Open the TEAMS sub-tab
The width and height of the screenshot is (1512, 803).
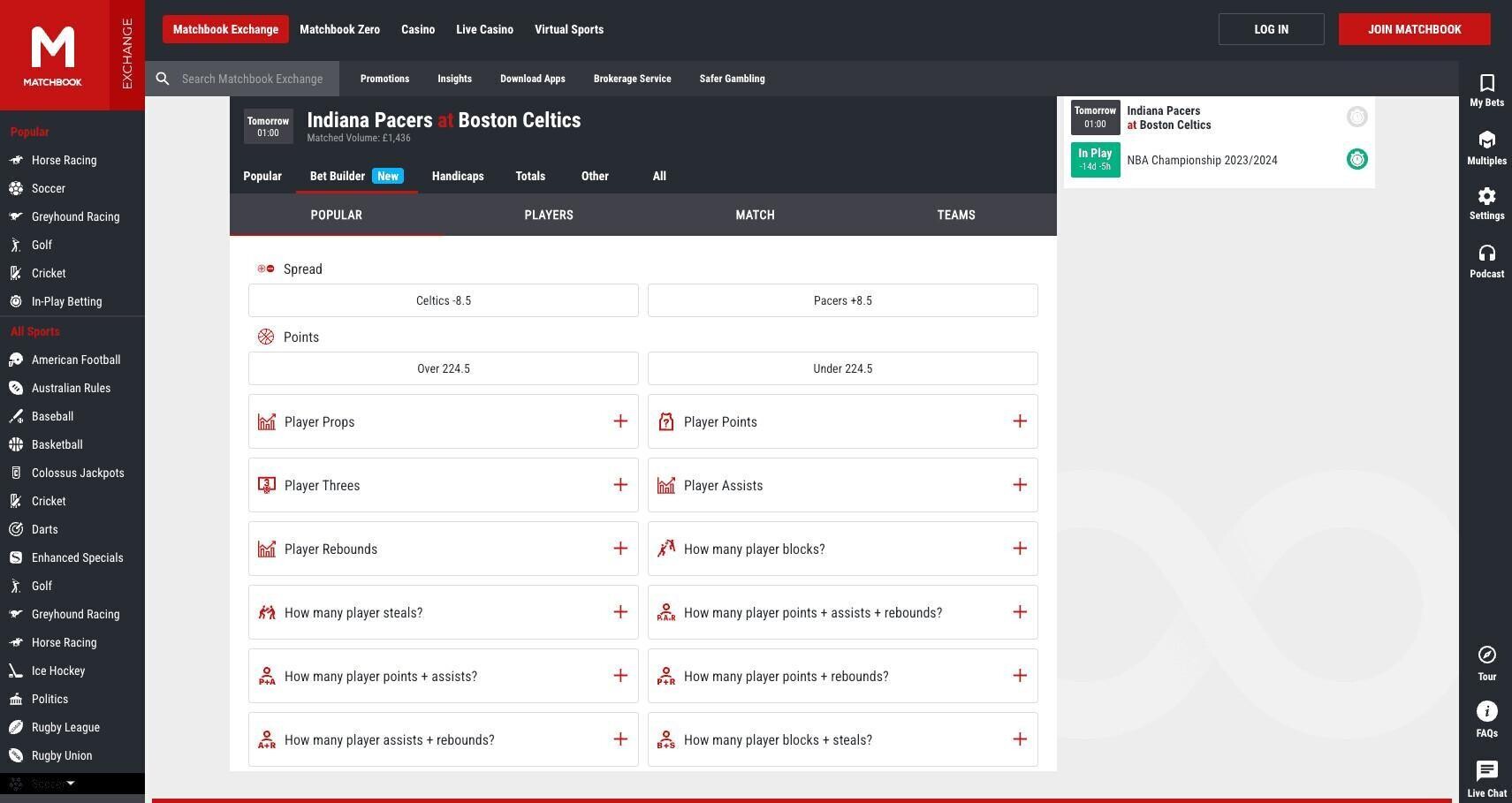956,215
